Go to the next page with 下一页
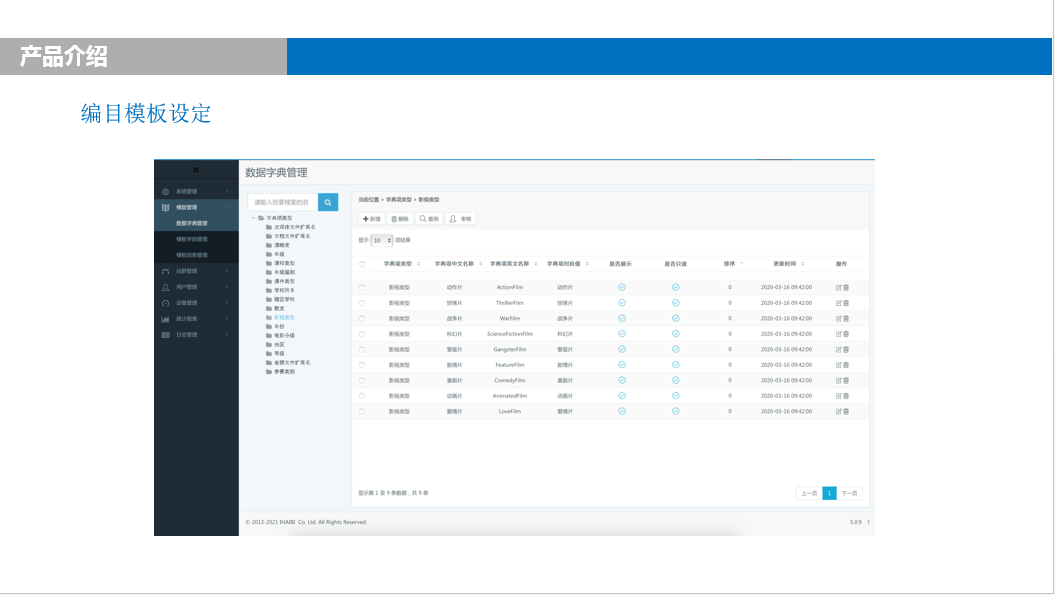1055x595 pixels. (850, 493)
